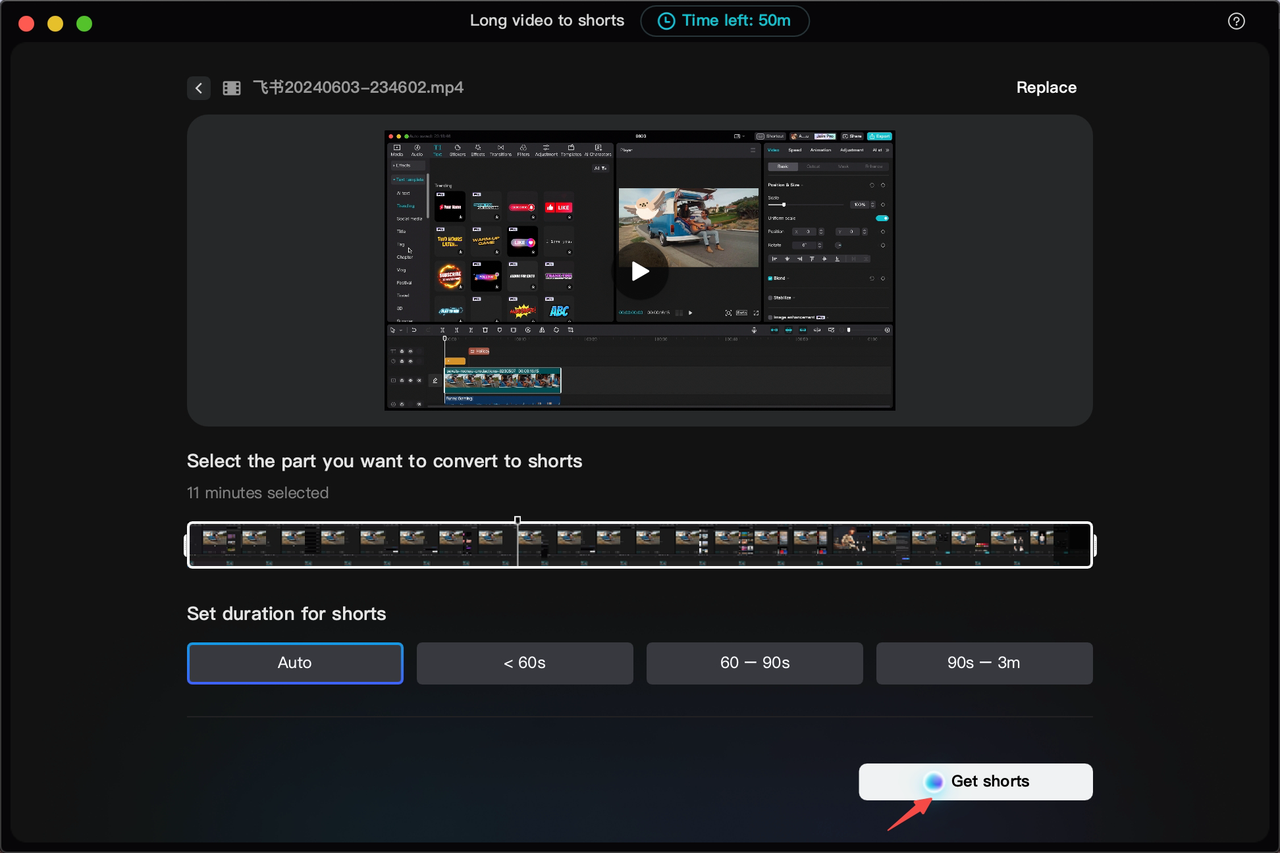Click the 飞书20240603–234602.mp4 filename
Image resolution: width=1280 pixels, height=853 pixels.
(x=358, y=88)
